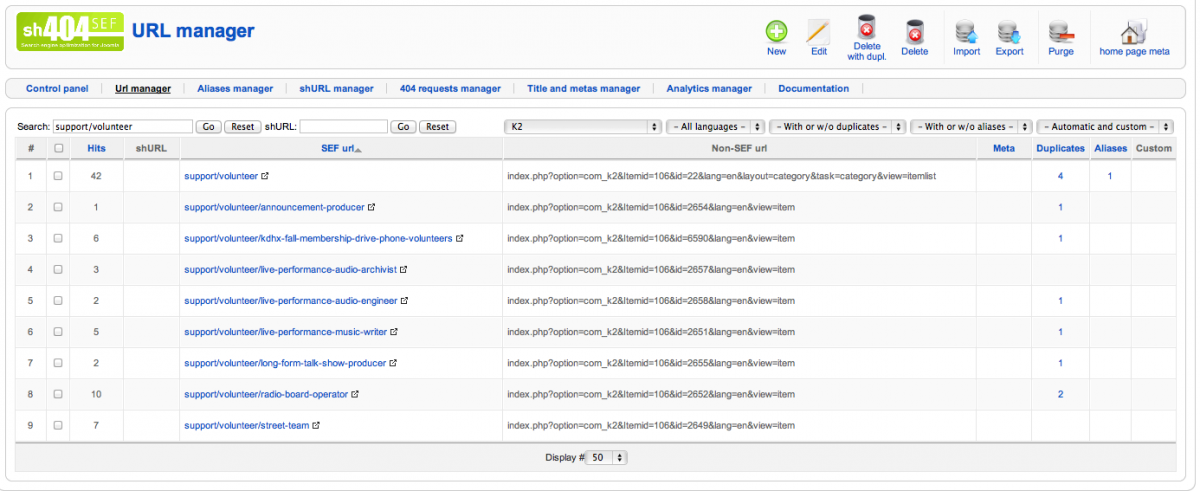Click the Export database icon

[x=1009, y=32]
